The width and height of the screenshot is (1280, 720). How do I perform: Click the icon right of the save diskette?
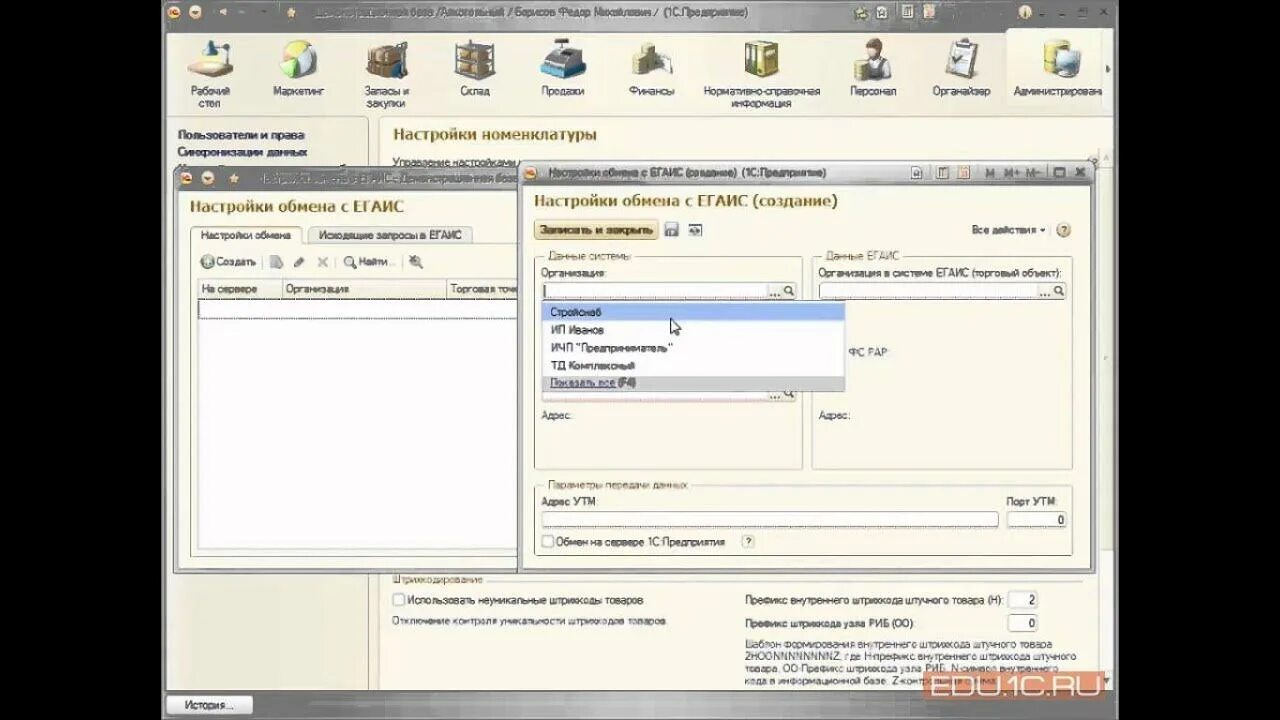(x=695, y=230)
